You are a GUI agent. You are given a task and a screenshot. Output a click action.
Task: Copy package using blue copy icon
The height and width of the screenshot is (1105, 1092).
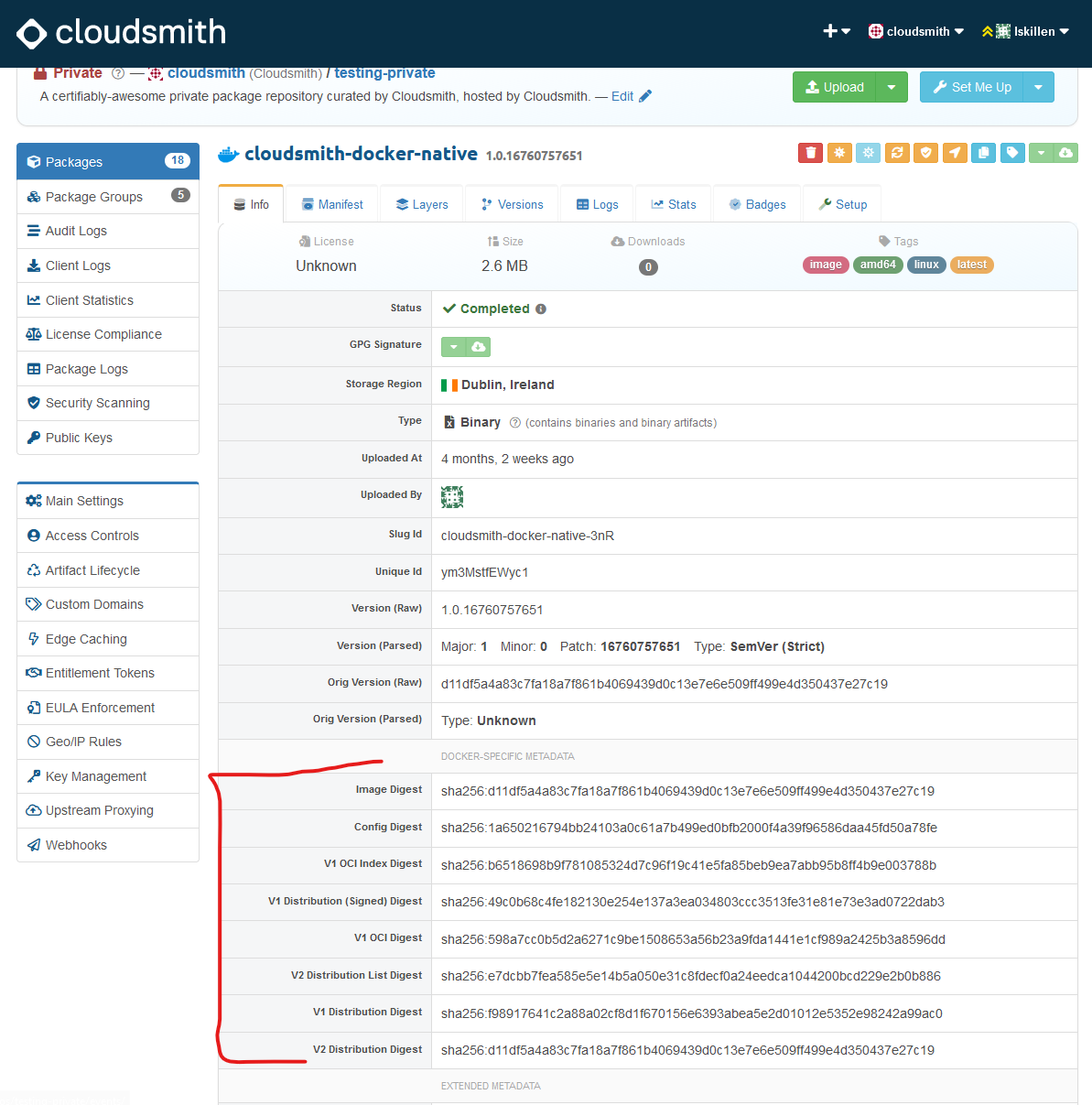pyautogui.click(x=984, y=153)
